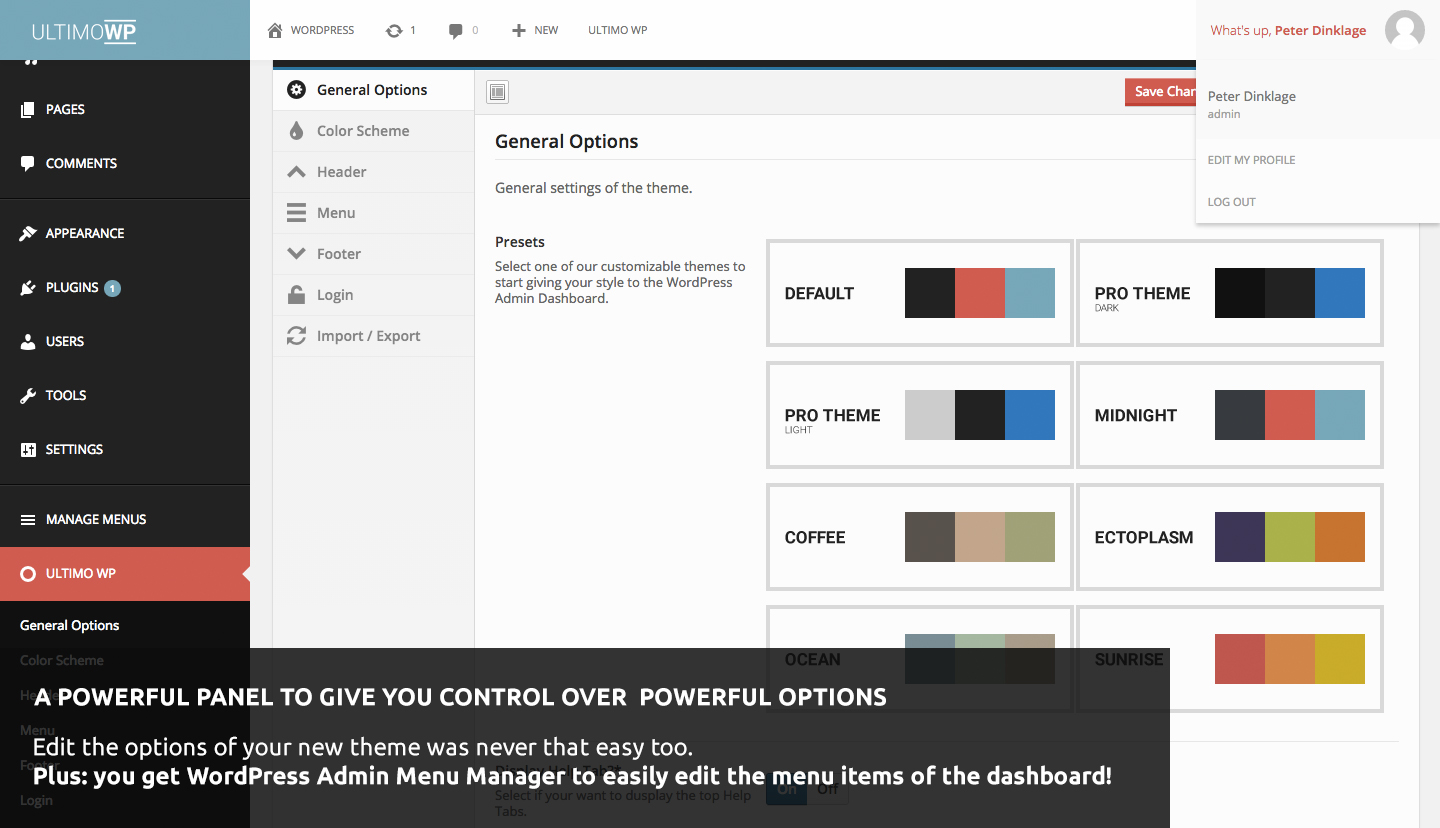This screenshot has height=828, width=1440.
Task: Click the Ultimo WP logo
Action: tap(84, 31)
